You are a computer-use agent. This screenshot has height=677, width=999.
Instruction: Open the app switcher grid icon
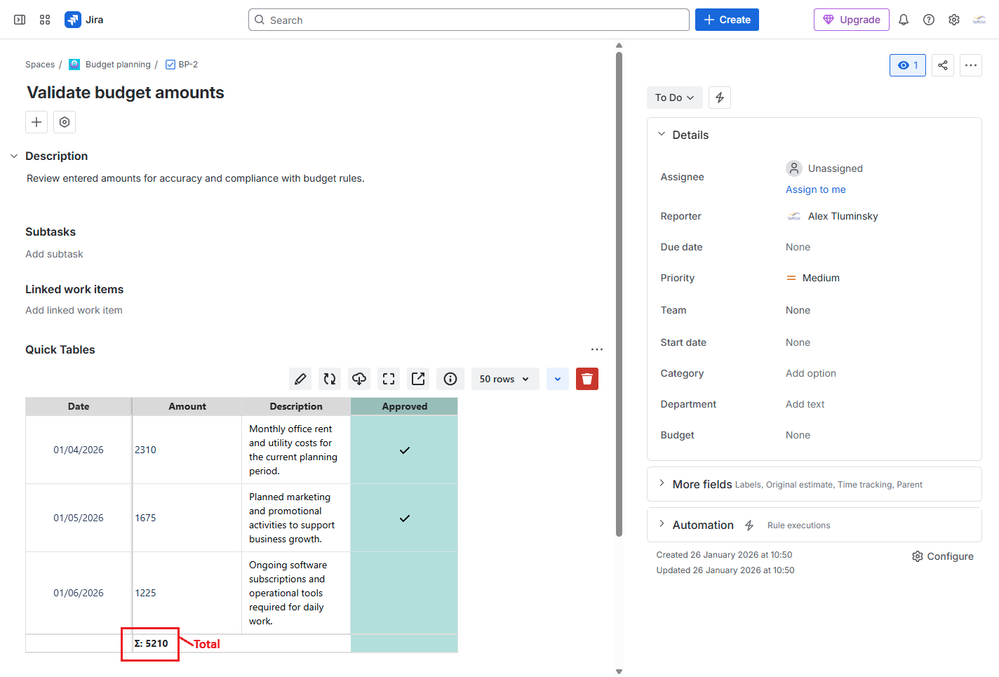click(x=45, y=20)
